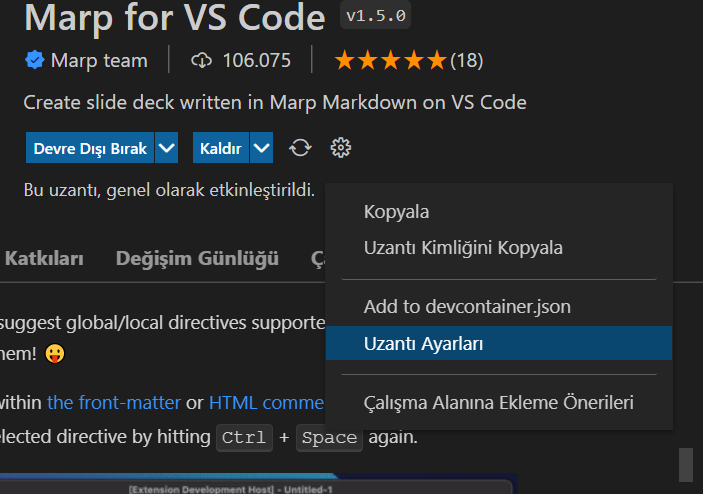Open Uzantı Ayarları from the menu
Viewport: 703px width, 494px height.
[424, 343]
